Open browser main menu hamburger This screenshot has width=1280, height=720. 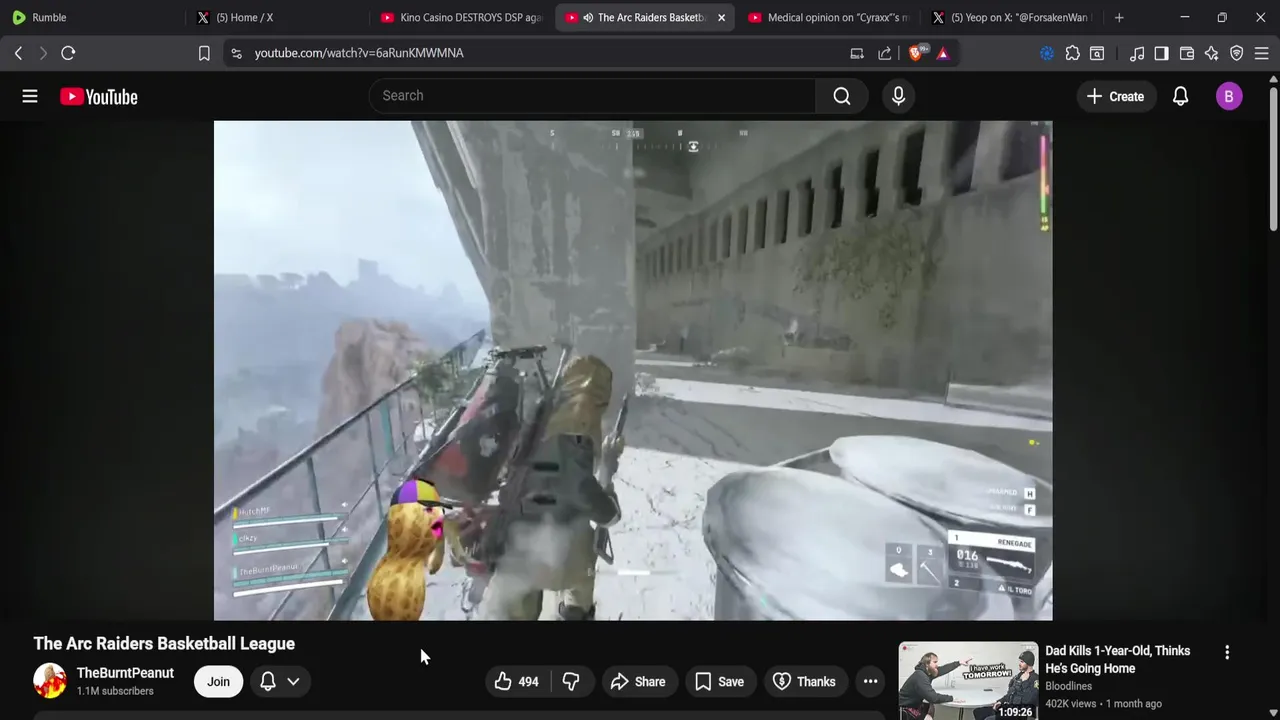point(1262,53)
